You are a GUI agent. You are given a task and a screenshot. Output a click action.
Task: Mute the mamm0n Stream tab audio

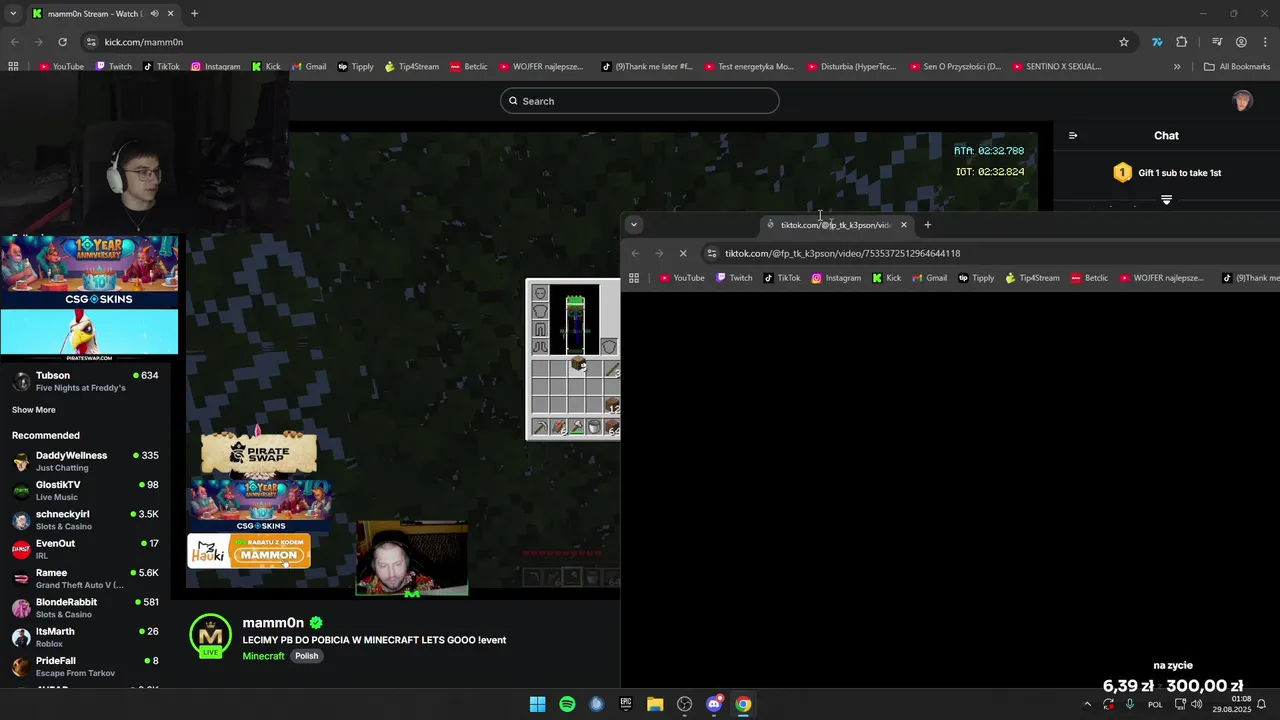154,14
